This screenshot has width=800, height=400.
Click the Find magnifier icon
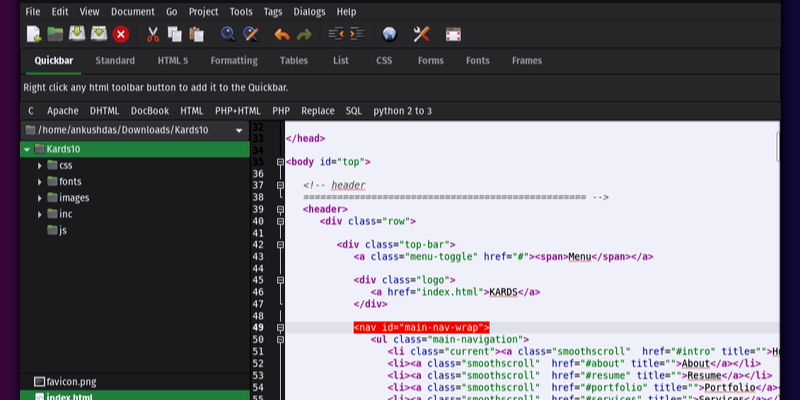pyautogui.click(x=228, y=34)
